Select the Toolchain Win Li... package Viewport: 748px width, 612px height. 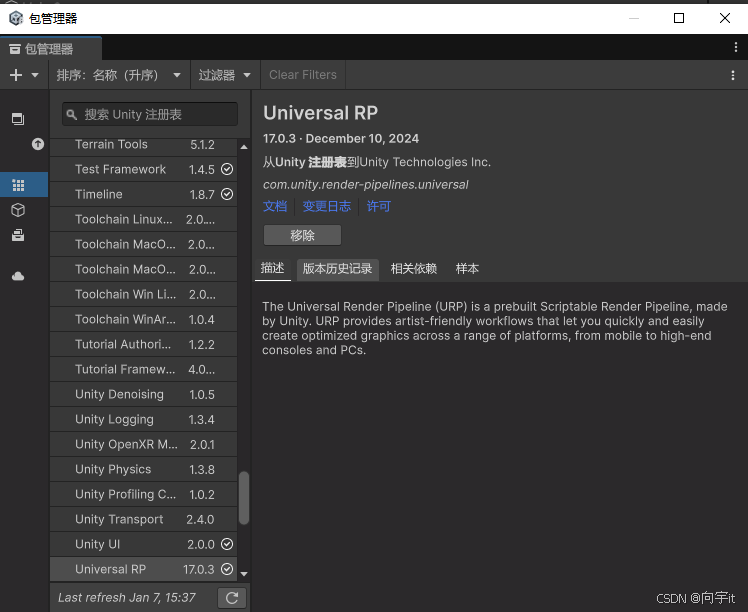[x=144, y=294]
